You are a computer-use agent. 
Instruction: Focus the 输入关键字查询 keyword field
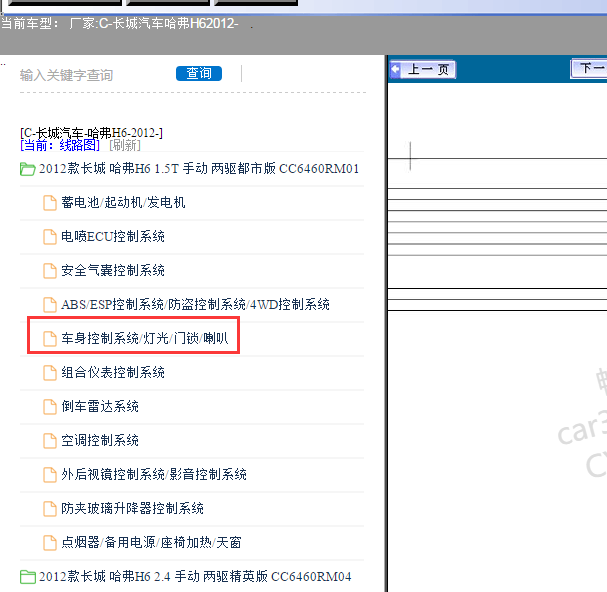66,75
